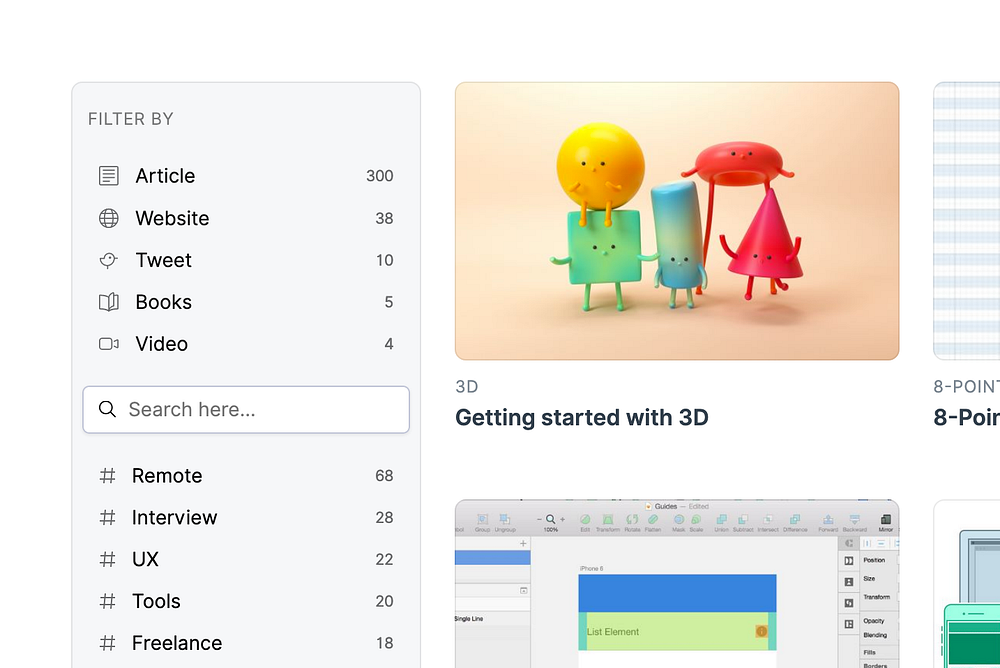Viewport: 1000px width, 668px height.
Task: Filter by Article type
Action: click(246, 175)
